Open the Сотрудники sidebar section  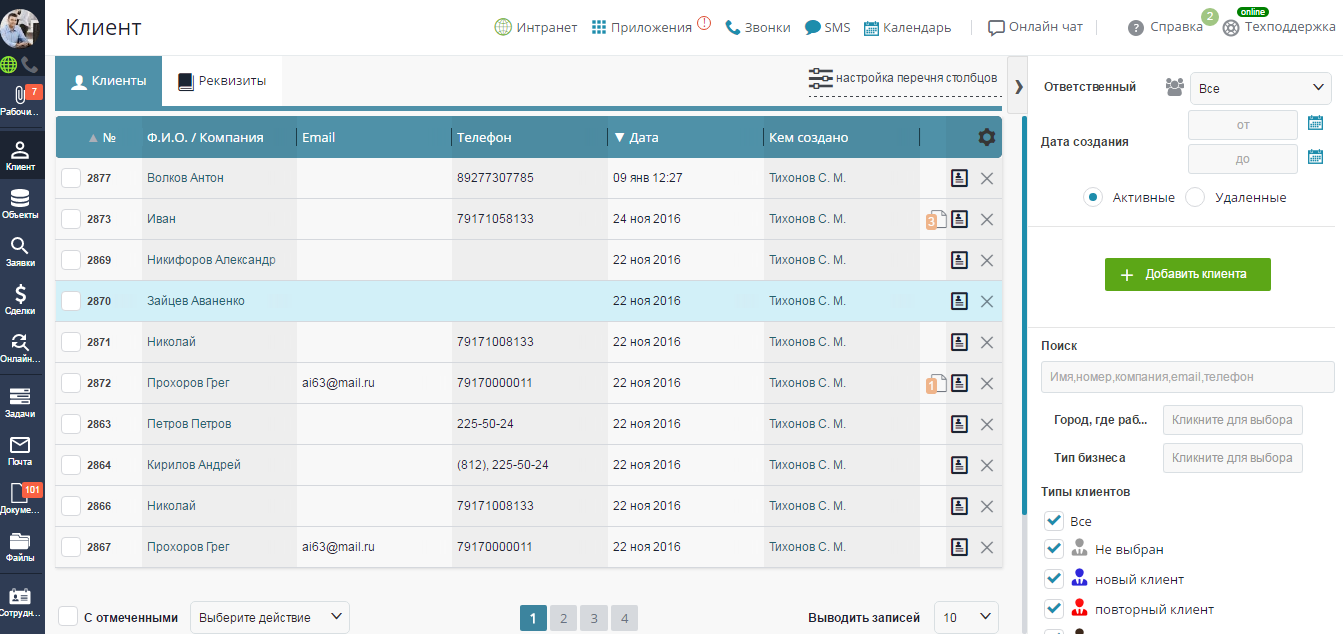coord(22,602)
